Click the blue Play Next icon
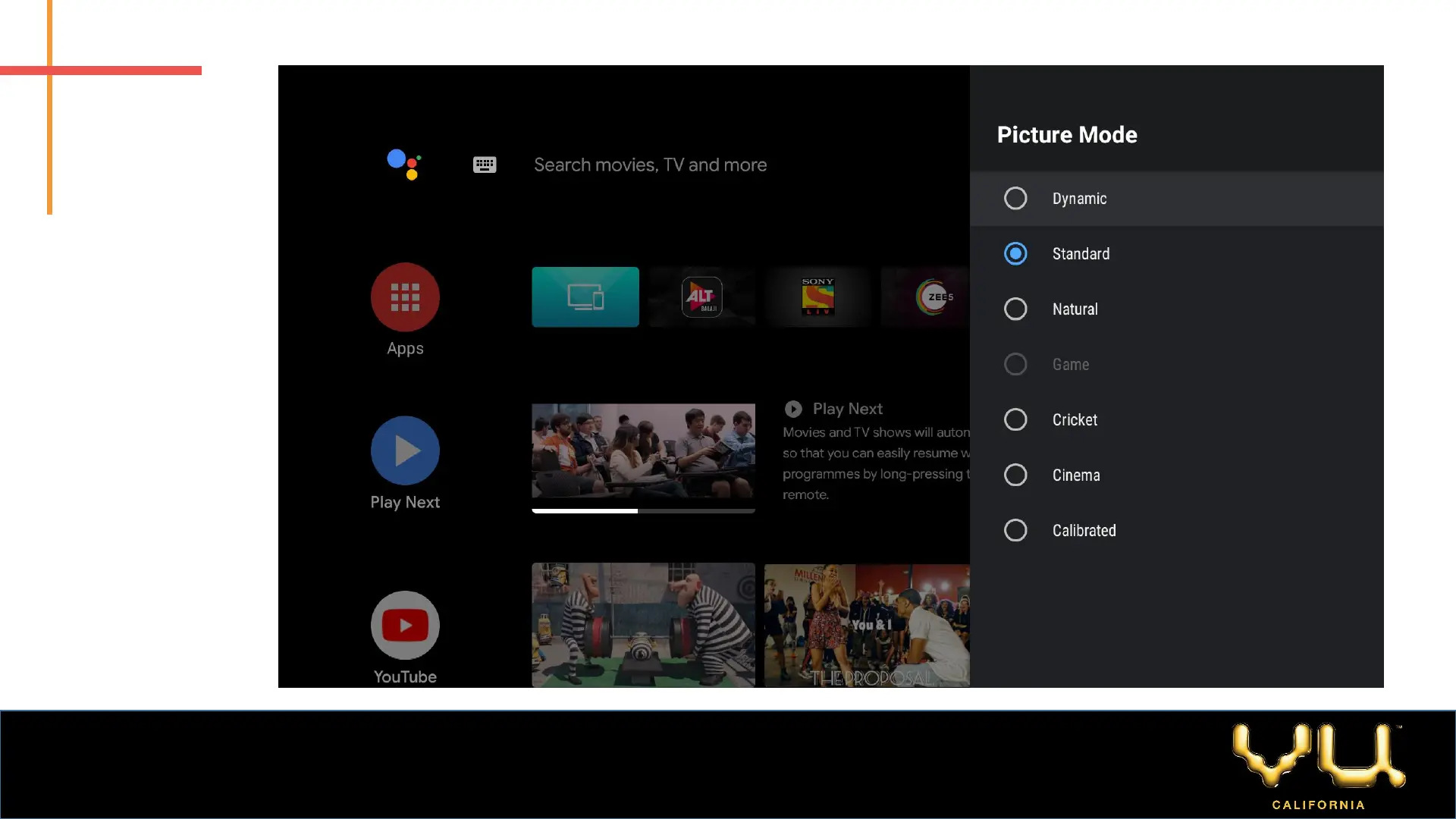This screenshot has height=819, width=1456. pos(405,450)
